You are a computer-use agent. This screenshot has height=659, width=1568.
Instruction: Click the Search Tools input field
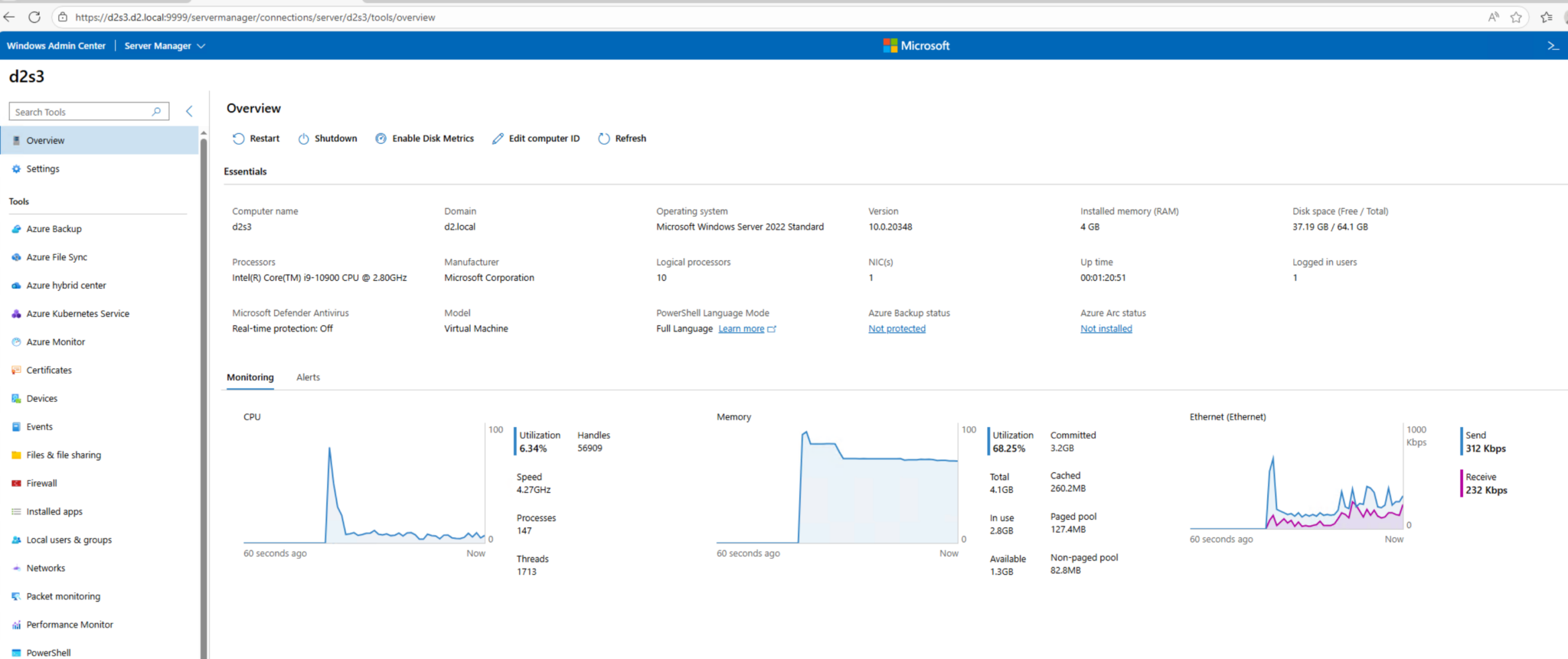(x=88, y=112)
